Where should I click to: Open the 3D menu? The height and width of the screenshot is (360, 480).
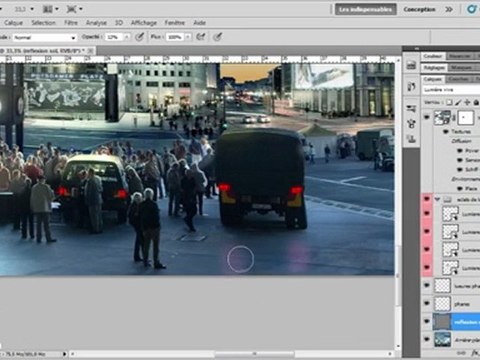click(x=119, y=23)
